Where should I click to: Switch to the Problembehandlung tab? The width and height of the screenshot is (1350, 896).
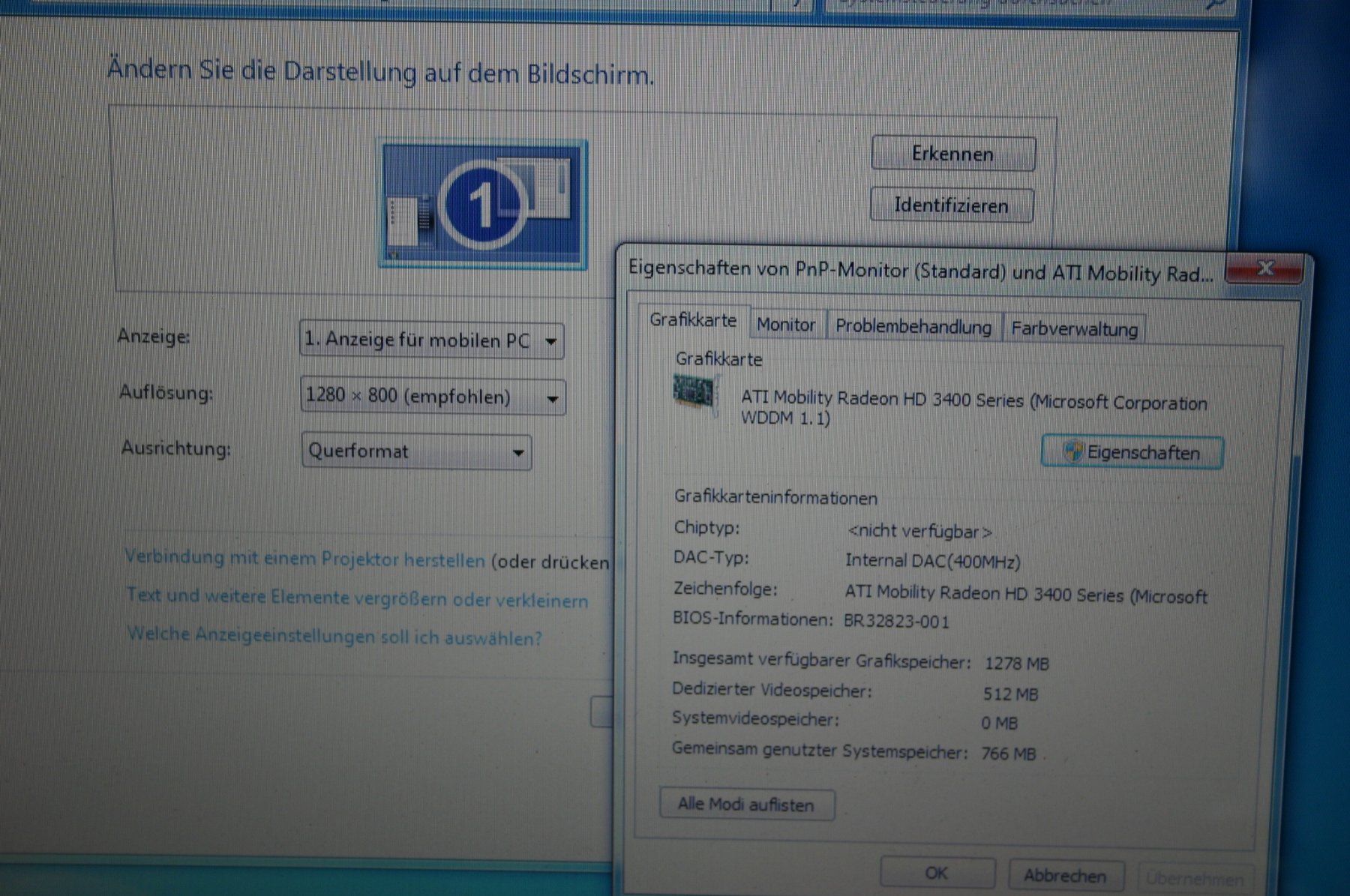(913, 327)
